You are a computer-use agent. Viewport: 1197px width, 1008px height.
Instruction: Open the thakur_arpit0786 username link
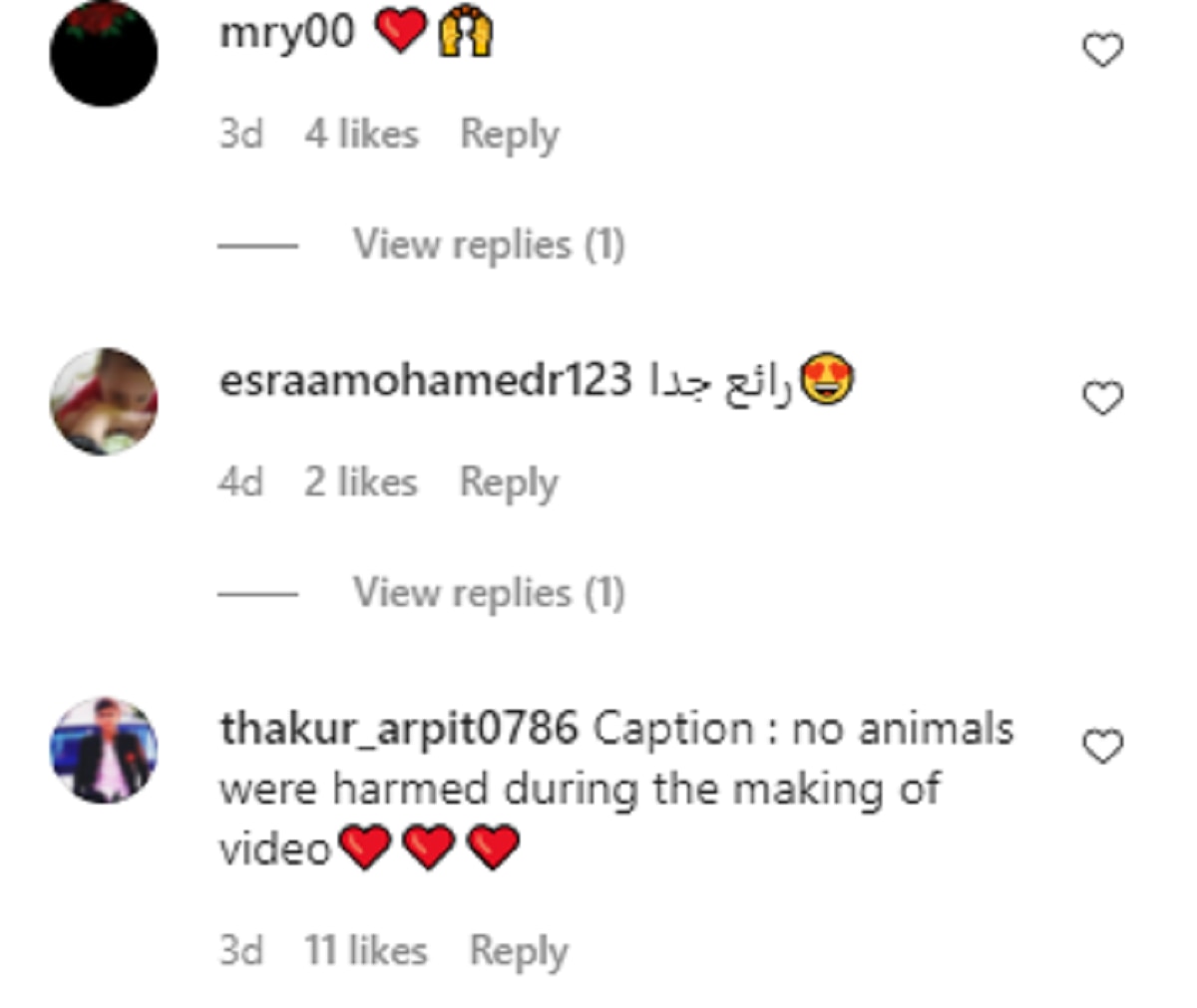click(x=398, y=729)
